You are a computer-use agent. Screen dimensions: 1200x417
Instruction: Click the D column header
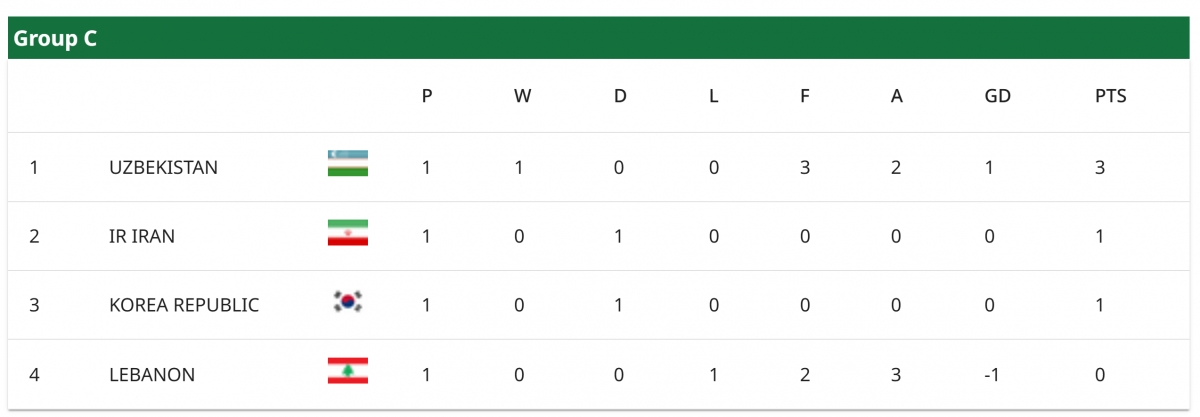(620, 96)
